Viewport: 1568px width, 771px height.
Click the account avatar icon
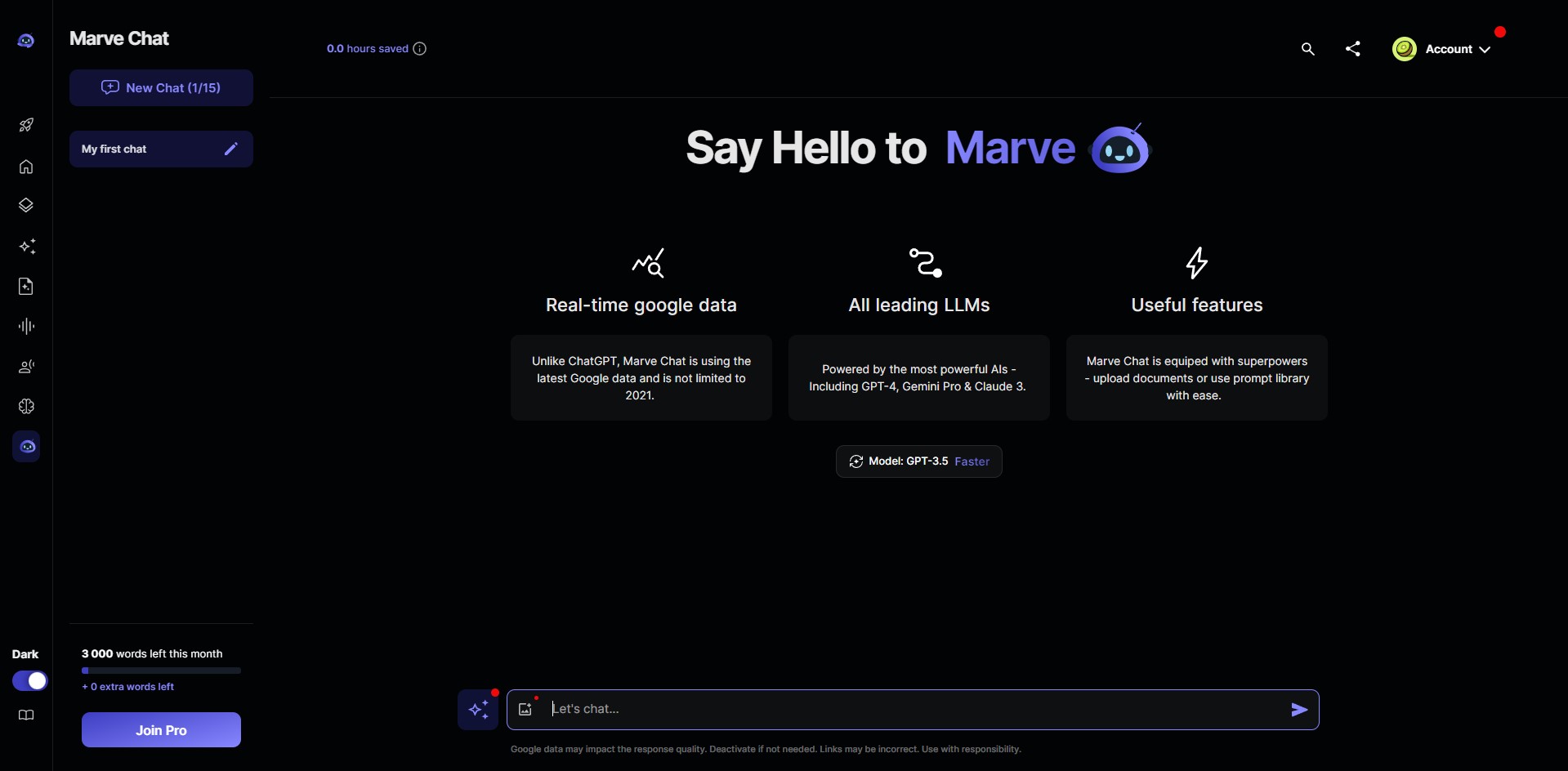coord(1405,49)
